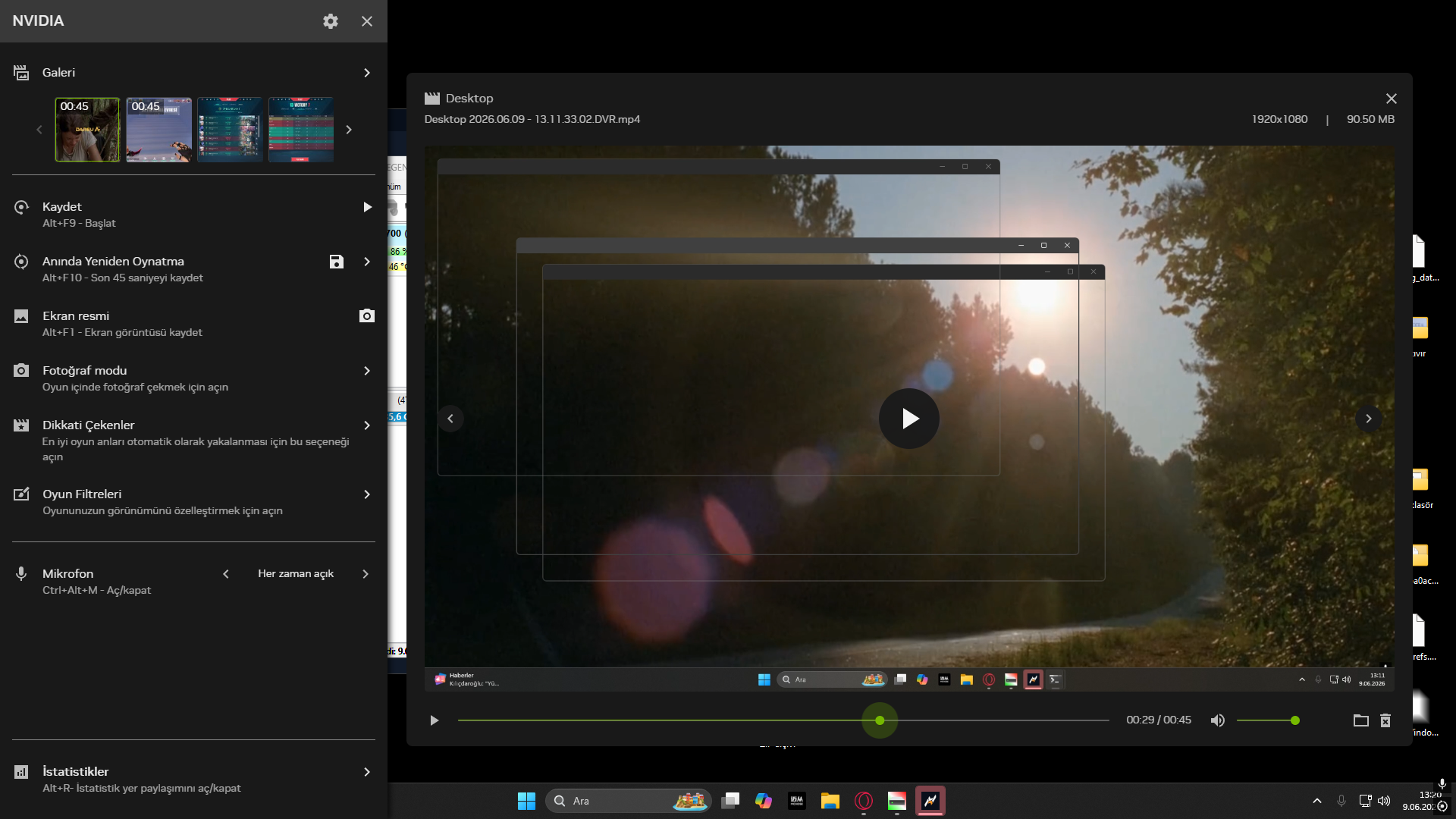Image resolution: width=1456 pixels, height=819 pixels.
Task: Click the Mikrofon microphone icon
Action: point(21,574)
